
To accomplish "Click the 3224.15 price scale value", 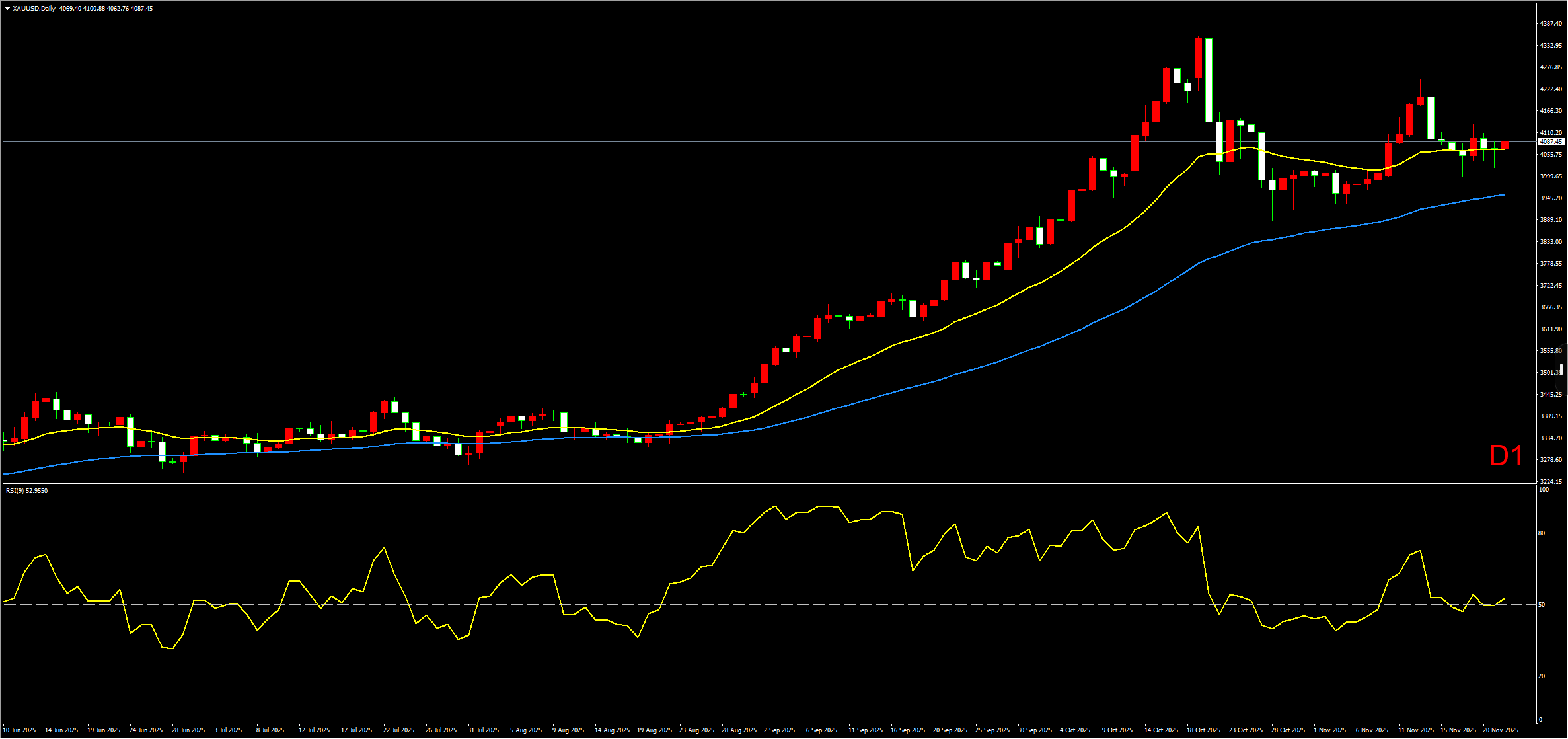I will 1551,482.
